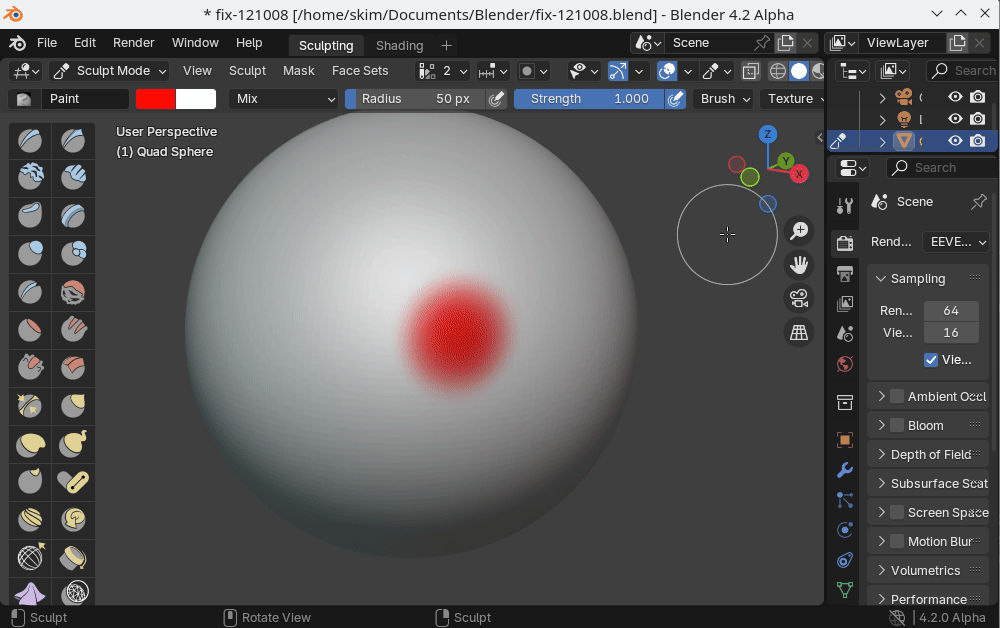Switch perspective/orthographic with grid gizmo

pos(798,332)
